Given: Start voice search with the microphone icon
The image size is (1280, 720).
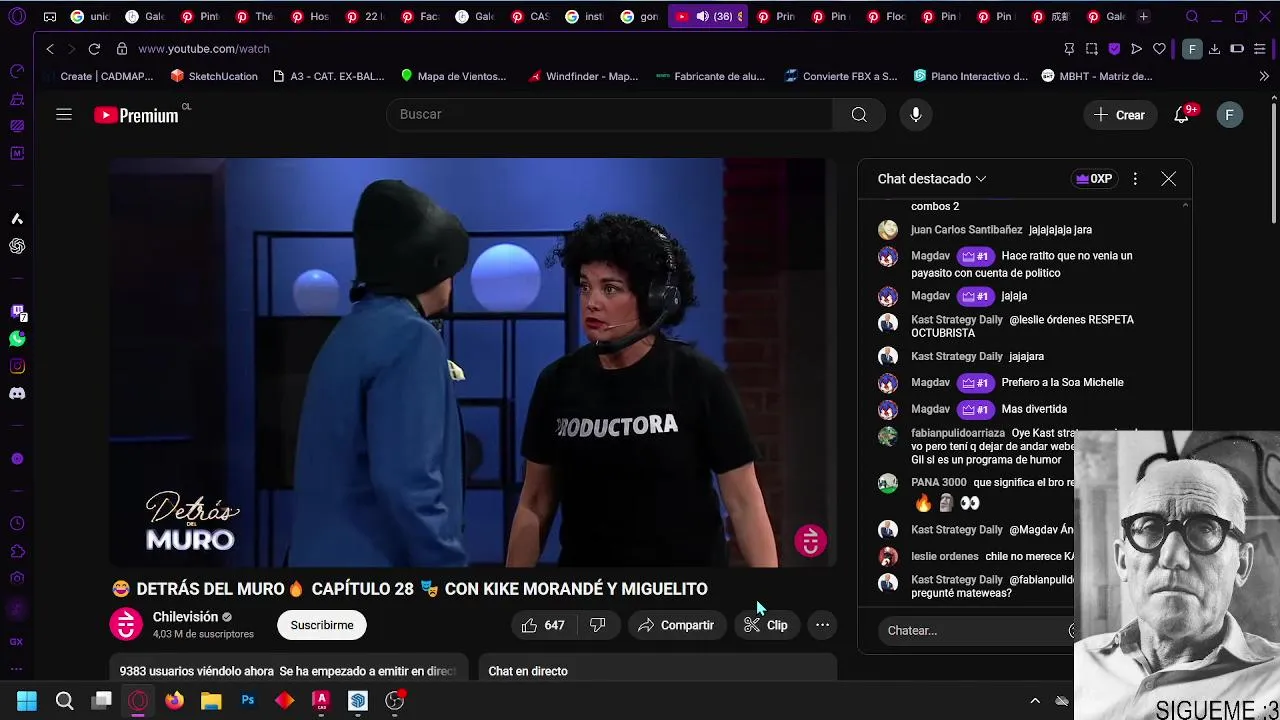Looking at the screenshot, I should coord(916,114).
